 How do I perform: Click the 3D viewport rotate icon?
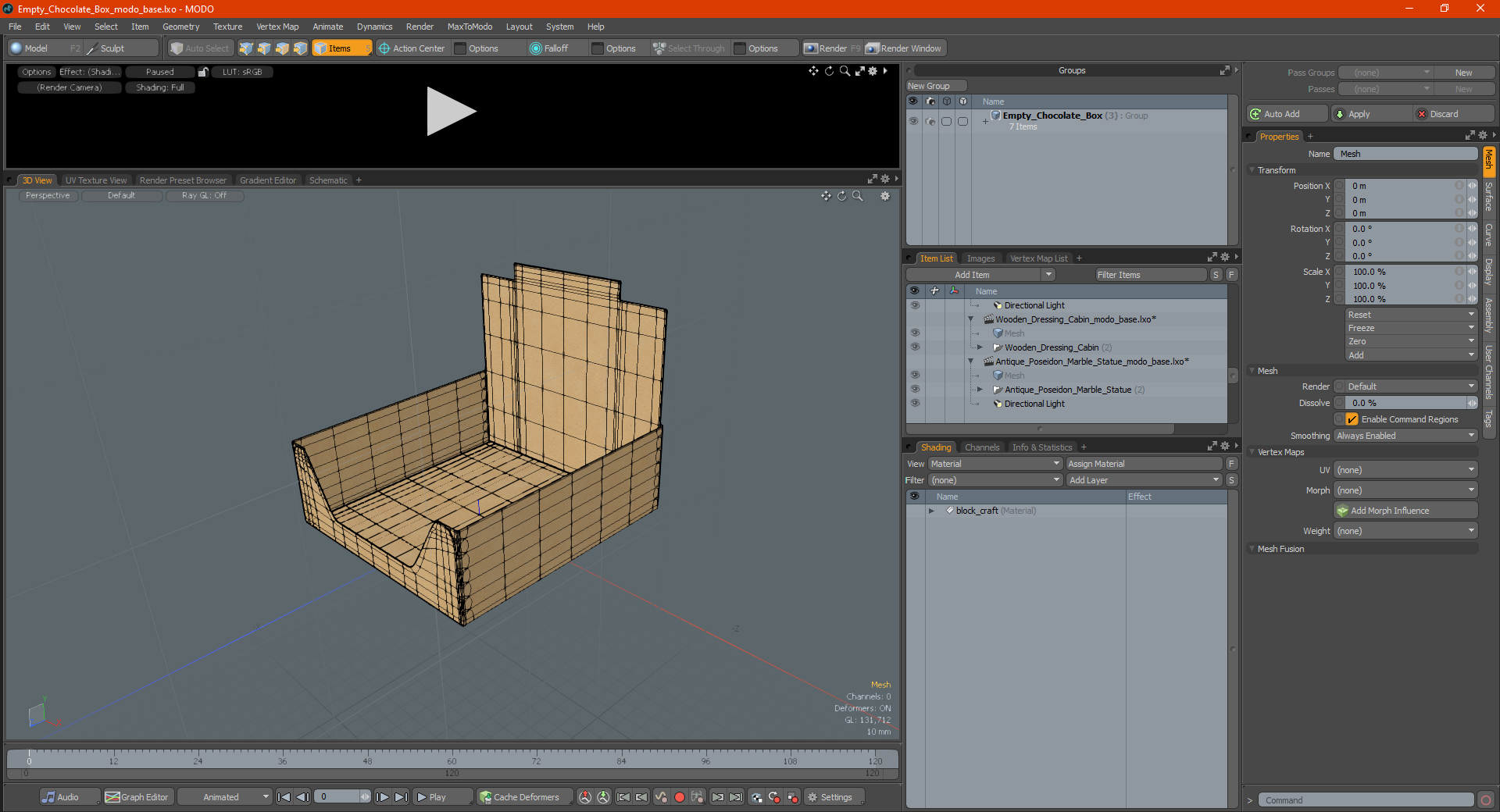(x=842, y=196)
